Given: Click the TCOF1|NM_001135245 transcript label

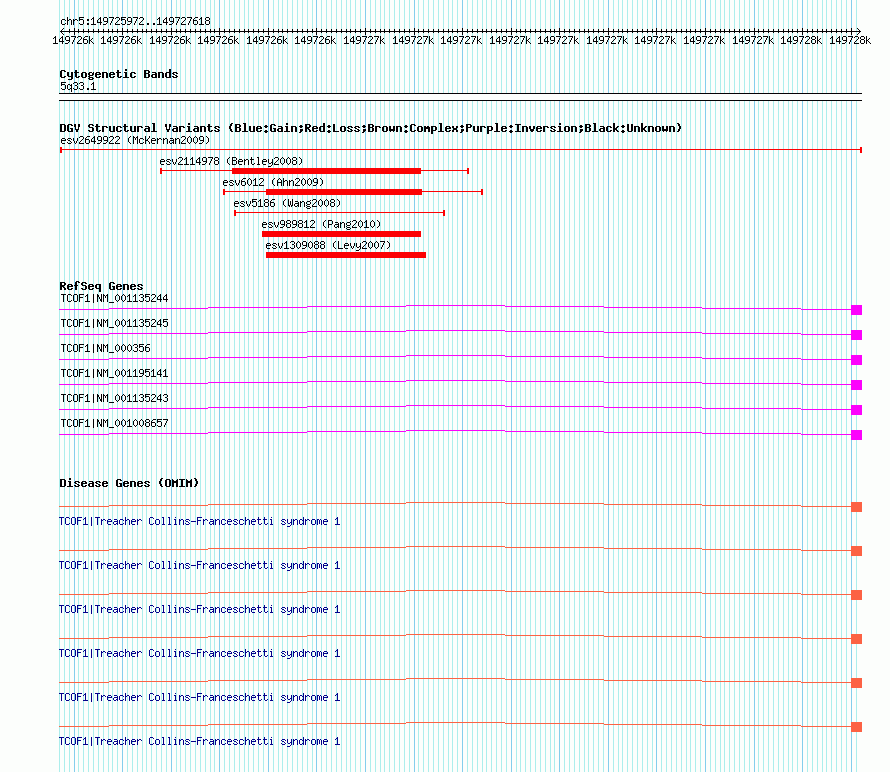Looking at the screenshot, I should tap(114, 324).
